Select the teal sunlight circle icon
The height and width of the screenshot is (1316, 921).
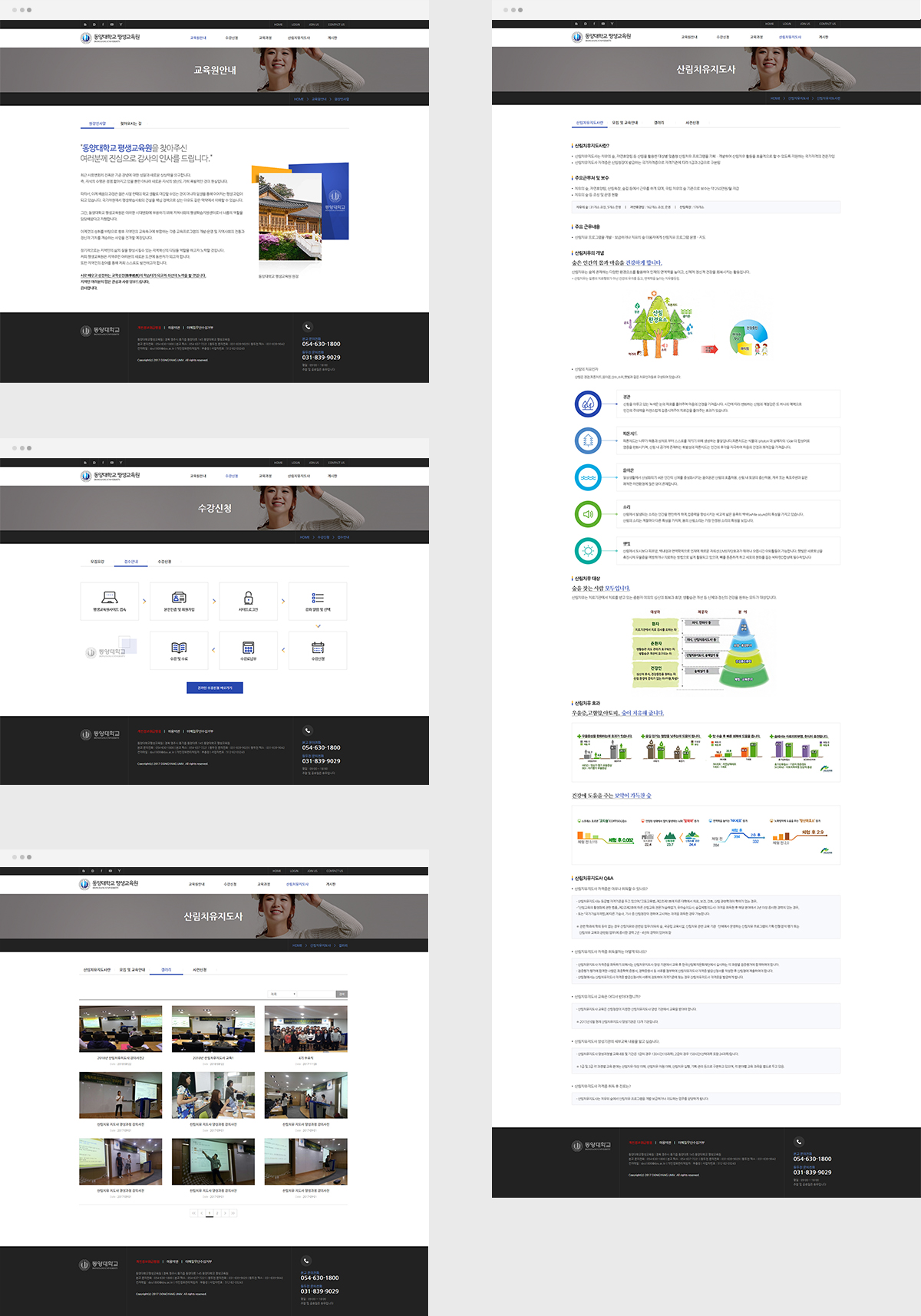pos(588,551)
